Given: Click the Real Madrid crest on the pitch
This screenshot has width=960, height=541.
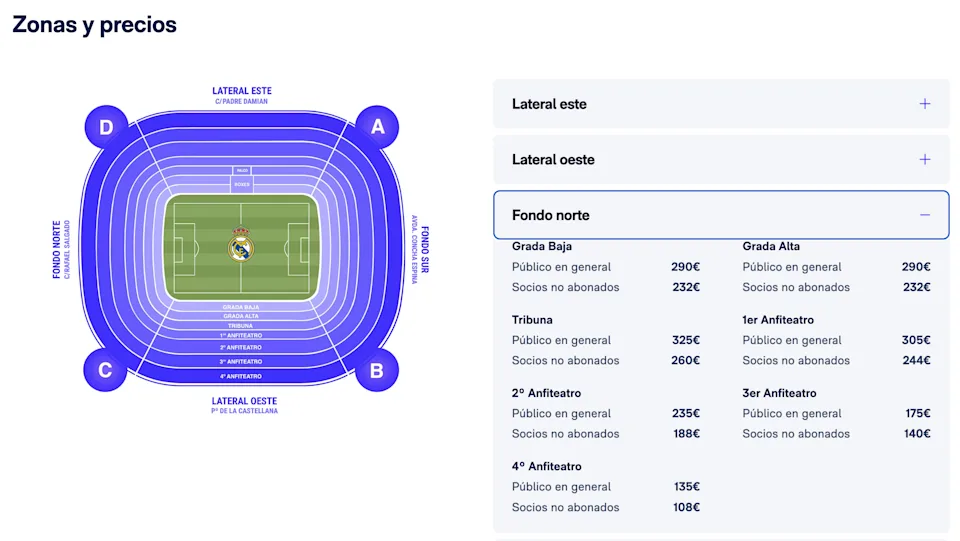Looking at the screenshot, I should coord(240,245).
